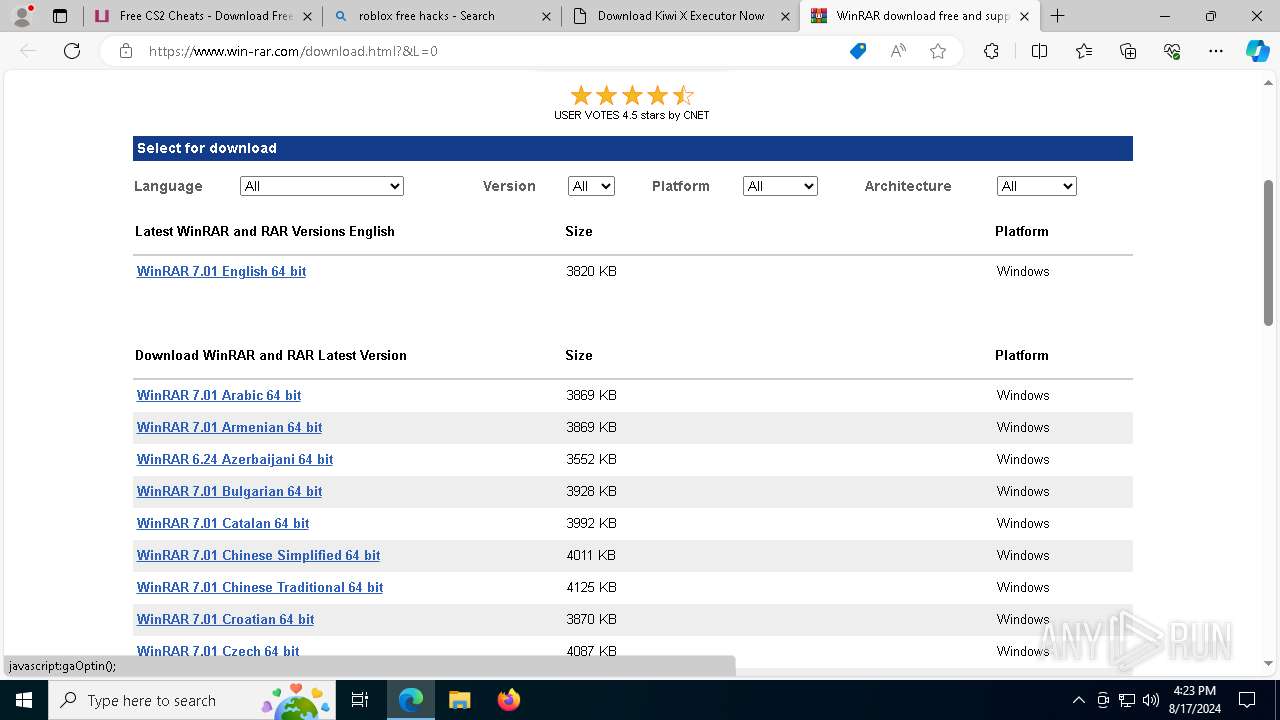Image resolution: width=1280 pixels, height=720 pixels.
Task: Download WinRAR 7.01 Chinese Simplified 64 bit
Action: [258, 555]
